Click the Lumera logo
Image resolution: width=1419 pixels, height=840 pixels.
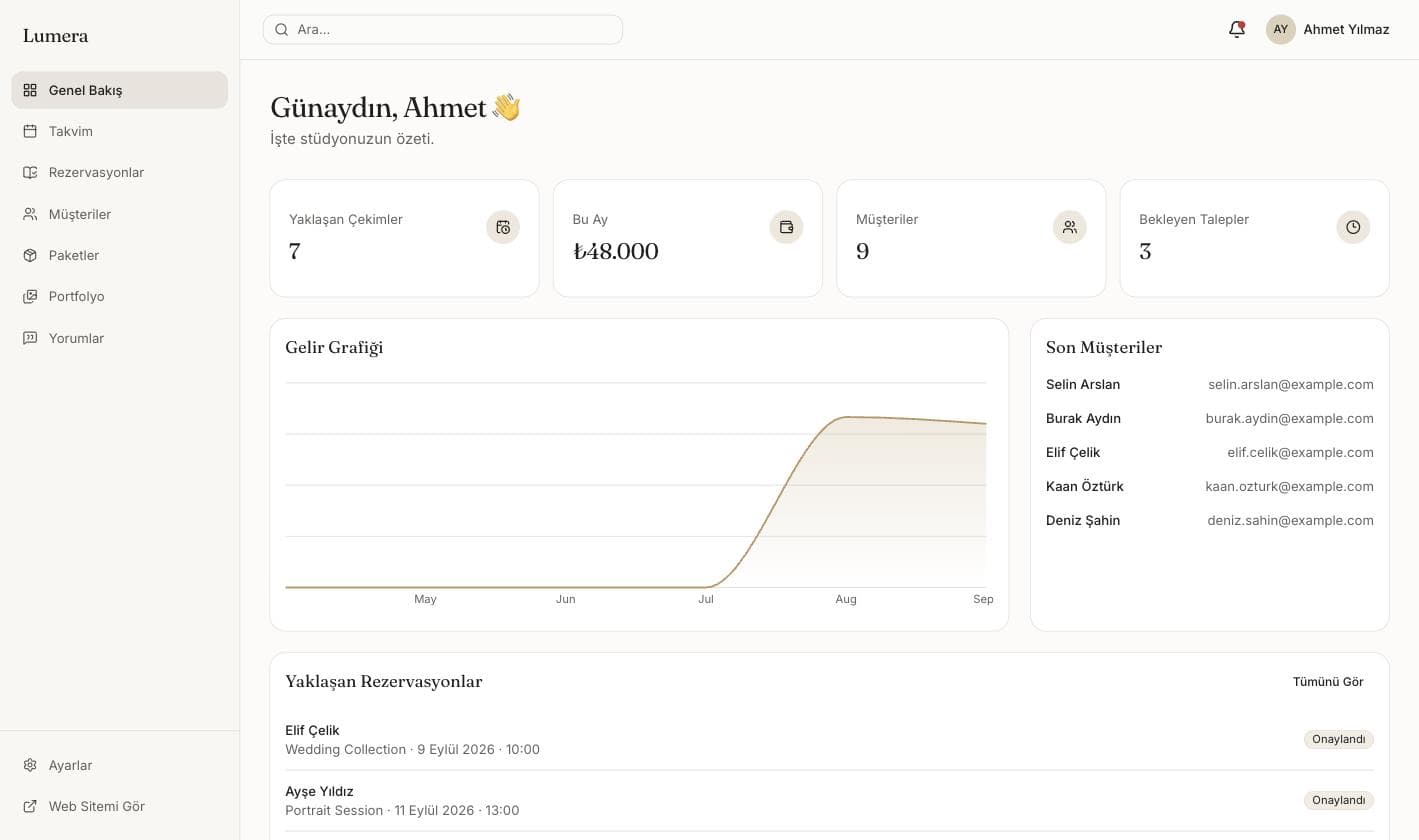56,36
